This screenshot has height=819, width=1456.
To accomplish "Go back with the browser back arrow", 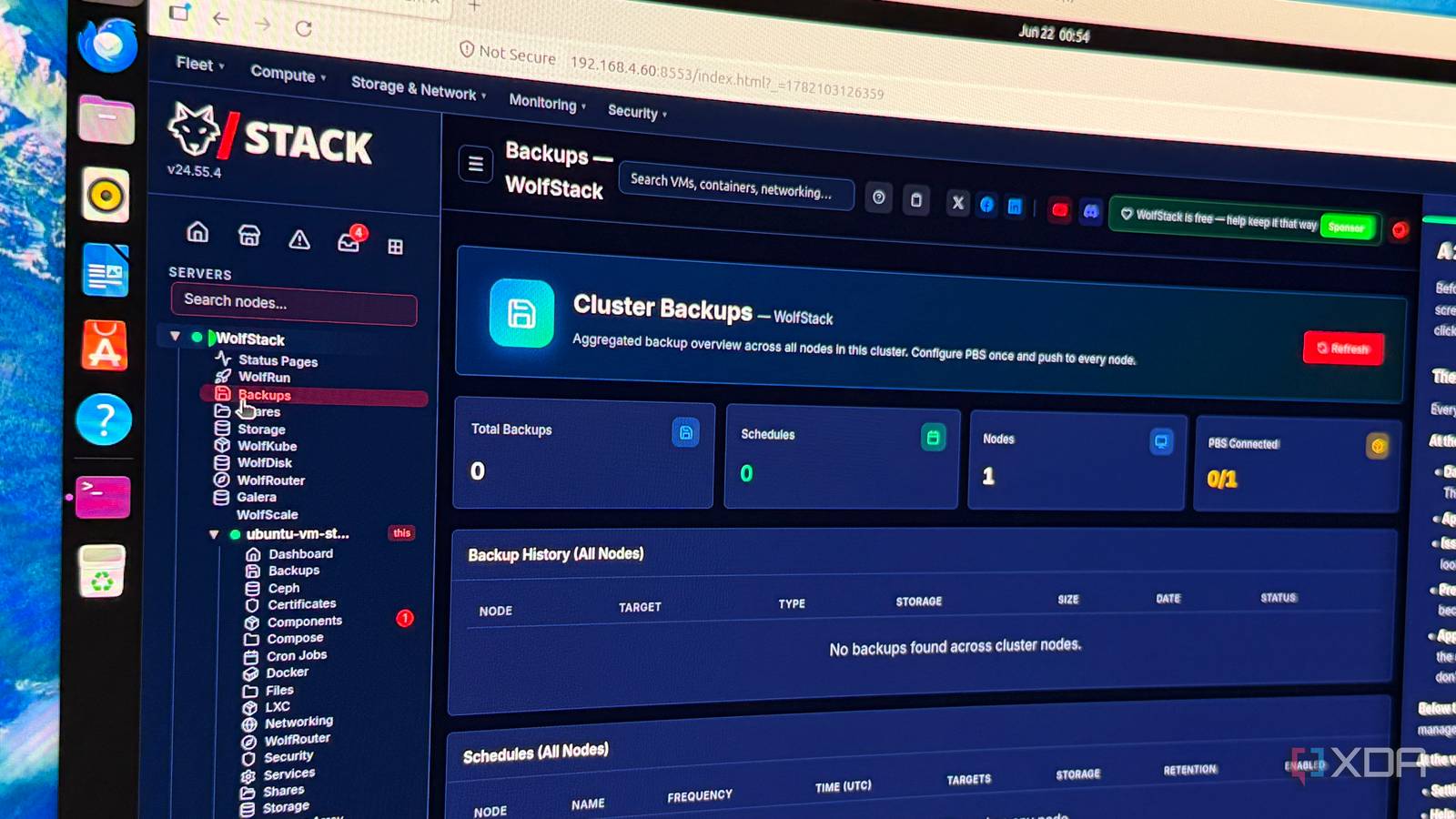I will pos(221,18).
